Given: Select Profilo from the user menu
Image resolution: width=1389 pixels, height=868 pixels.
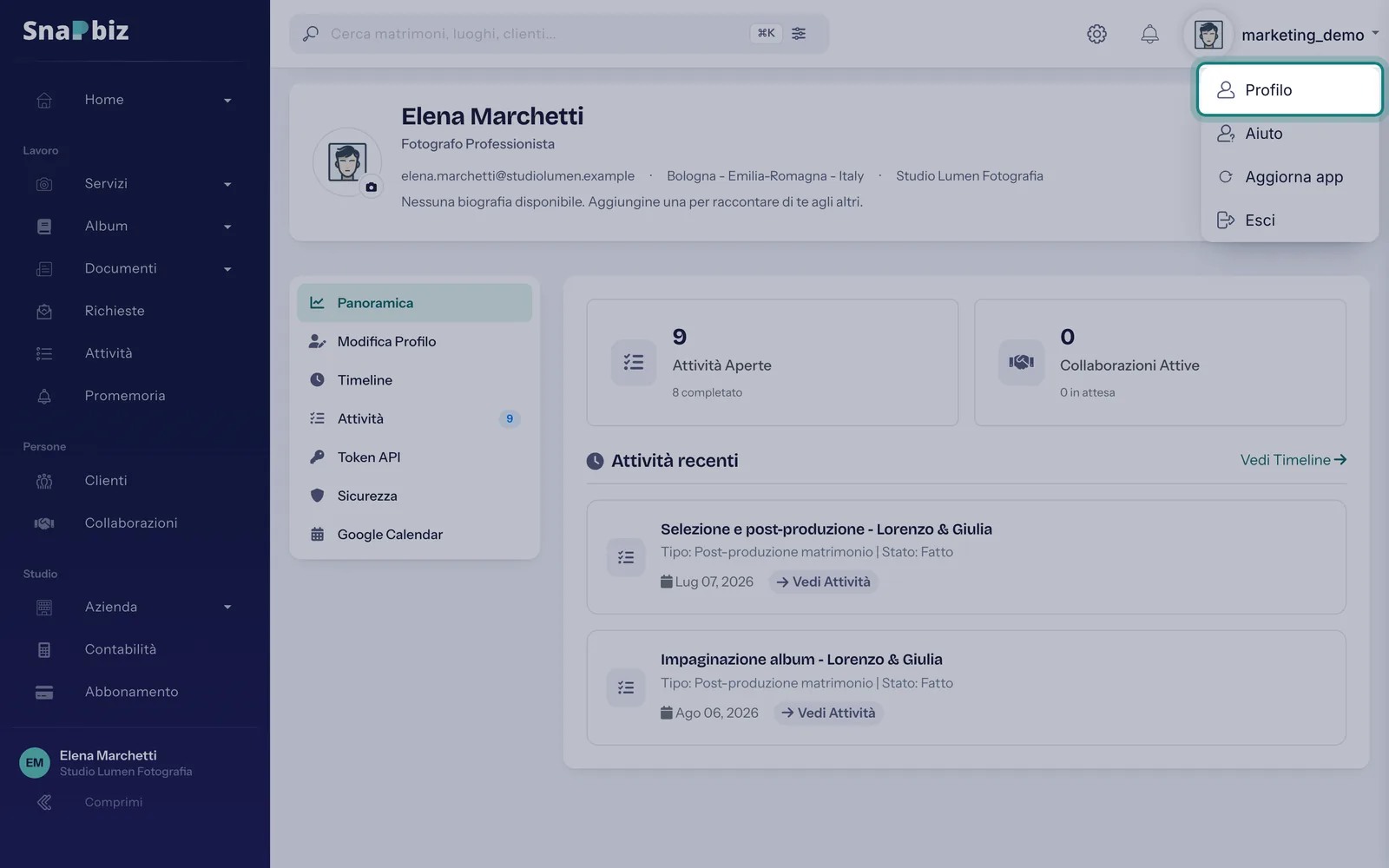Looking at the screenshot, I should click(x=1290, y=89).
